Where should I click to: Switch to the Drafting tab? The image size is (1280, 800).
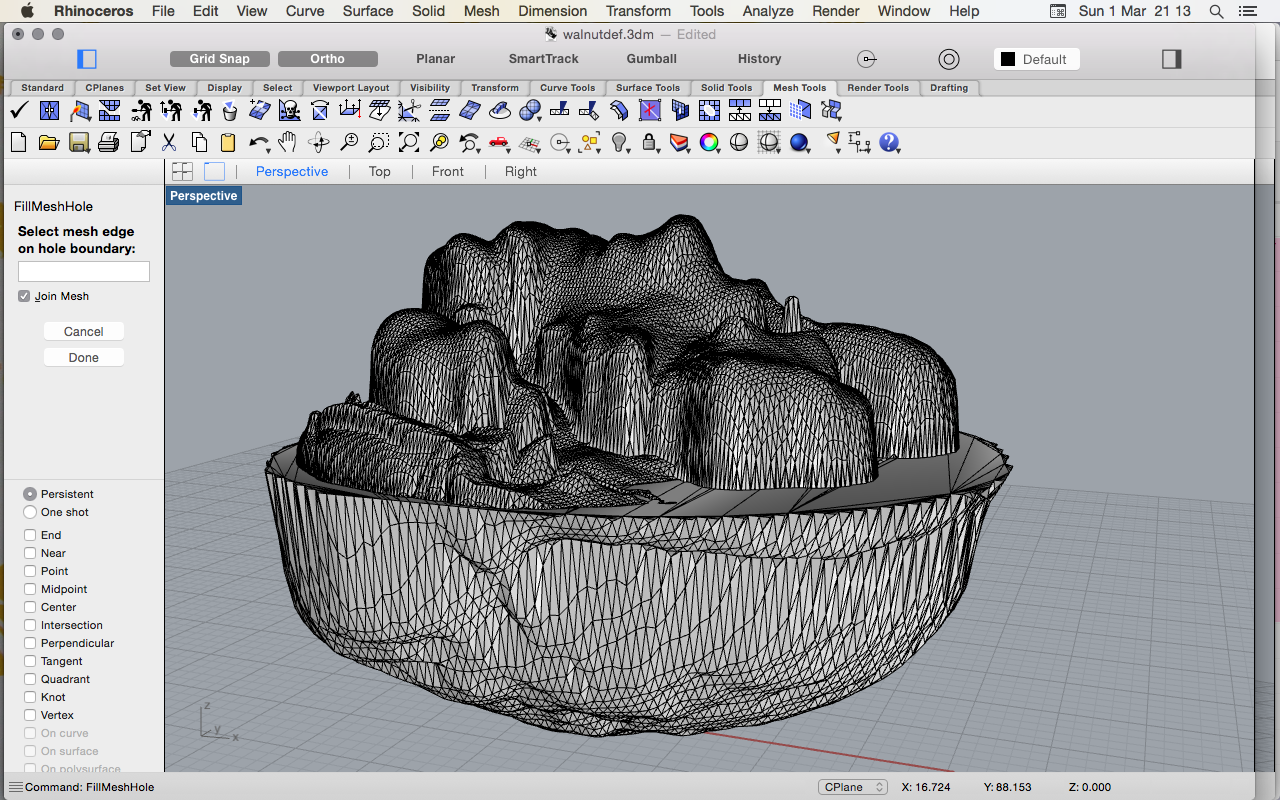(x=949, y=88)
